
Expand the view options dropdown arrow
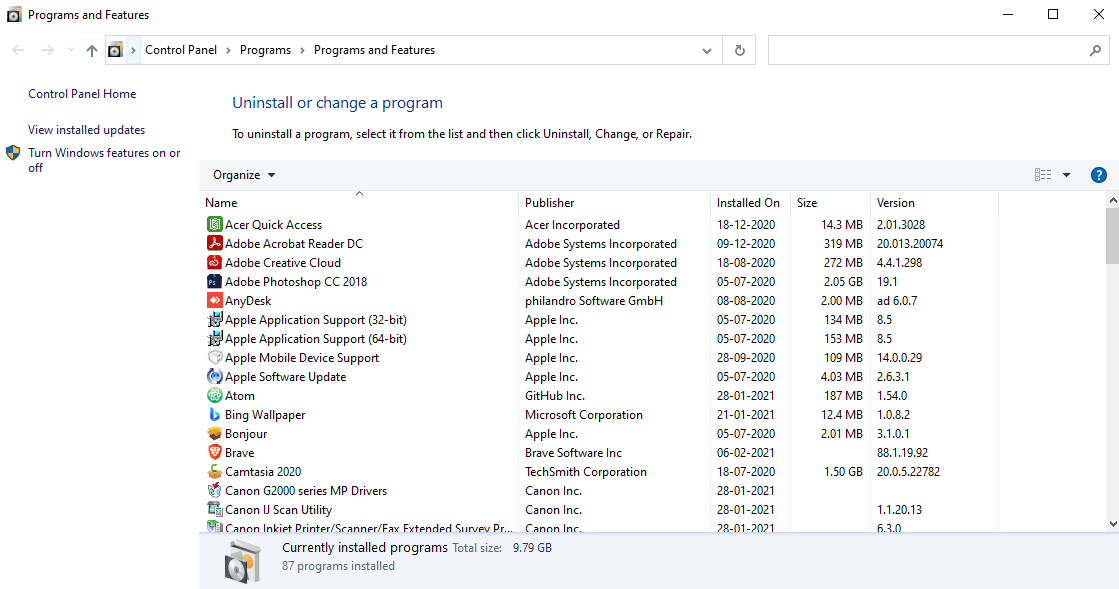click(1066, 175)
